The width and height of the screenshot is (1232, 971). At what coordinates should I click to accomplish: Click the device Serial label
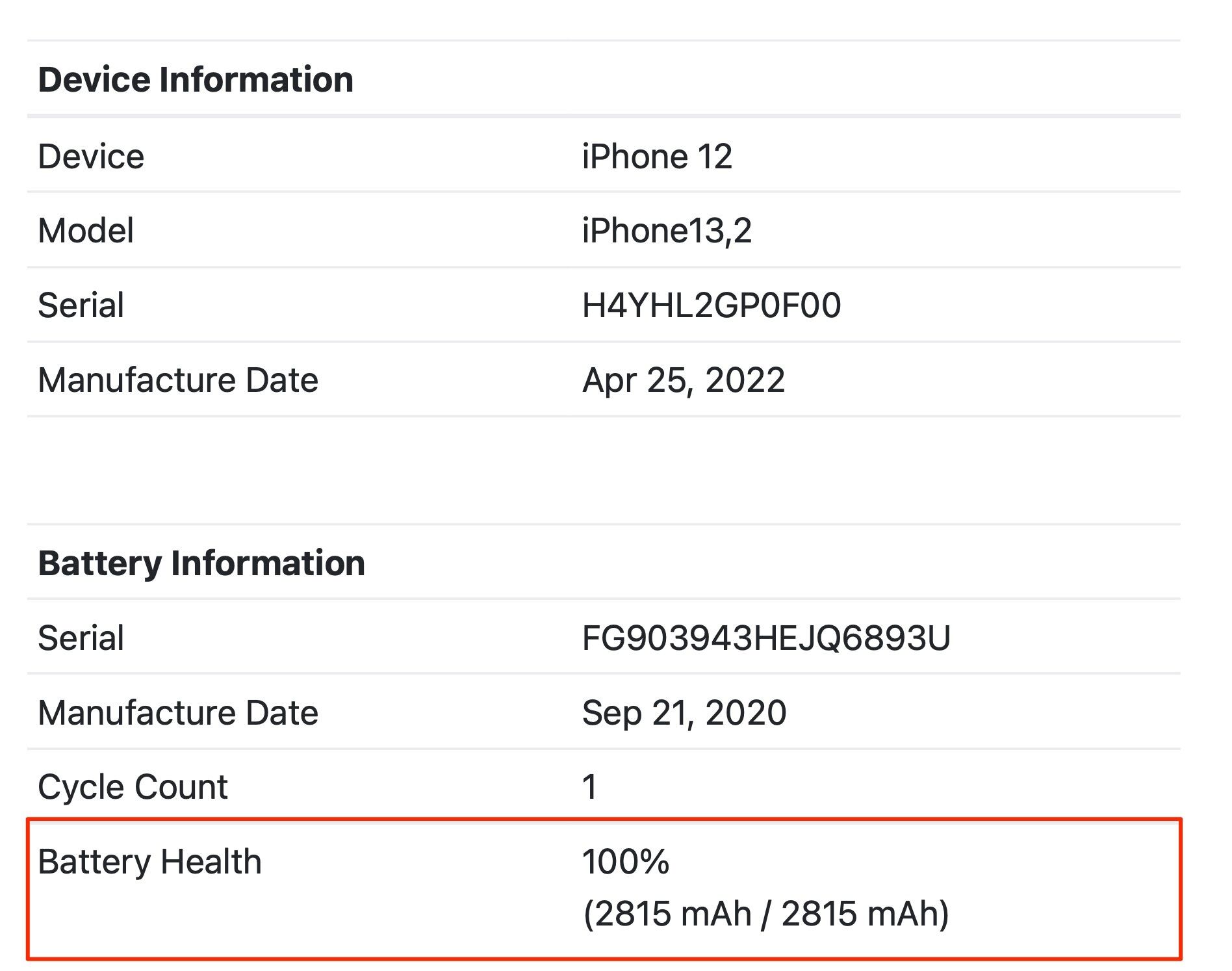coord(81,305)
